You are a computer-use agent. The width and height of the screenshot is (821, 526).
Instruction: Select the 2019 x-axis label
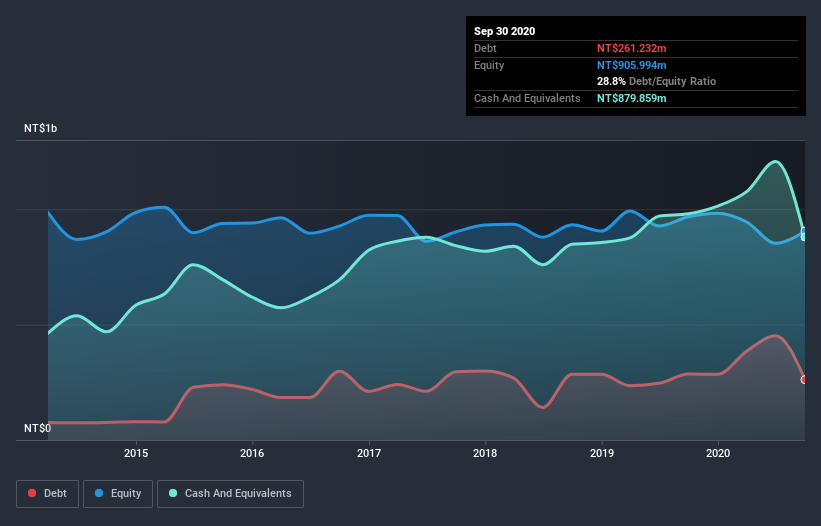tap(602, 453)
